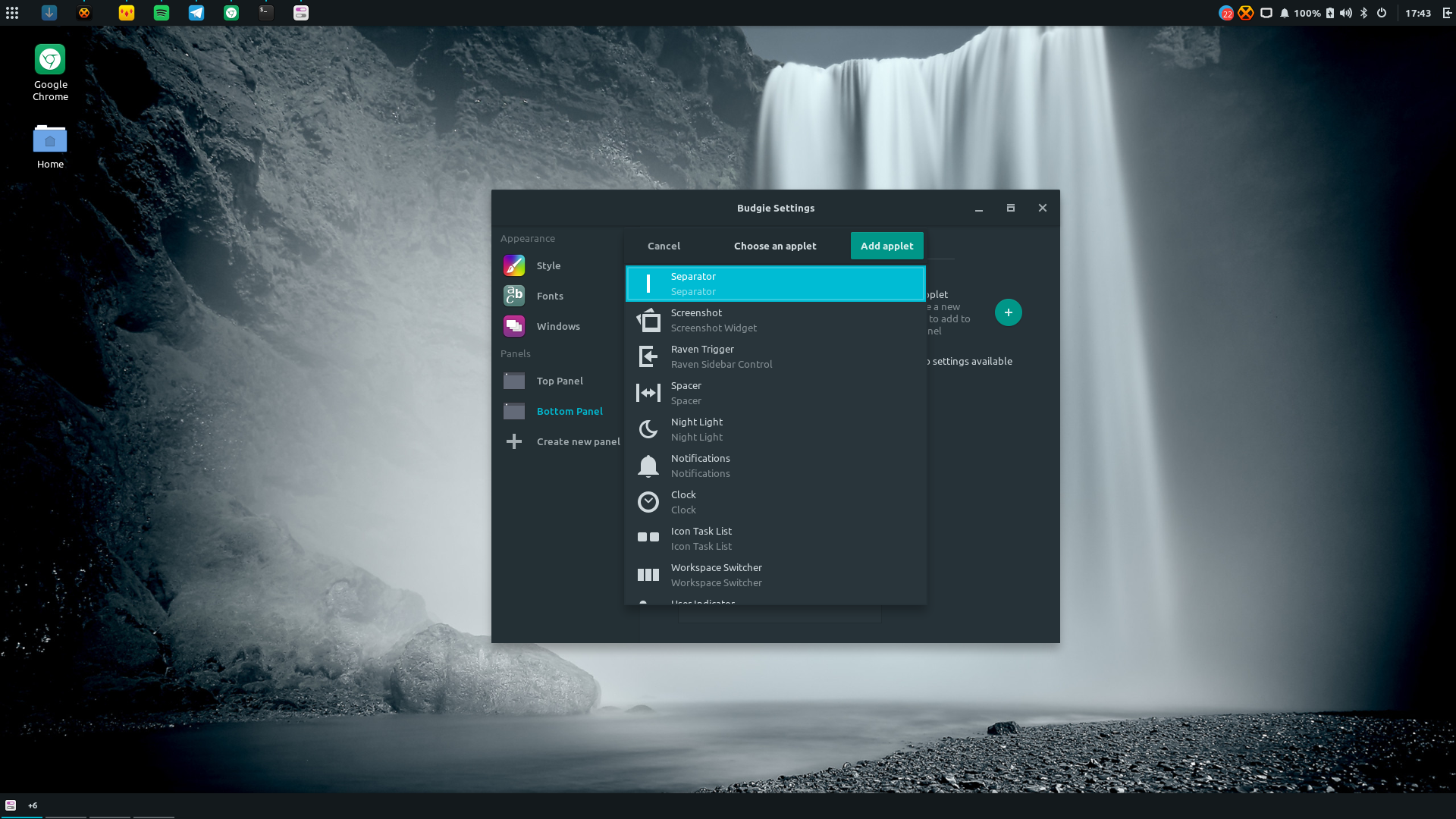Close the Budgie Settings window
Image resolution: width=1456 pixels, height=819 pixels.
[1042, 208]
